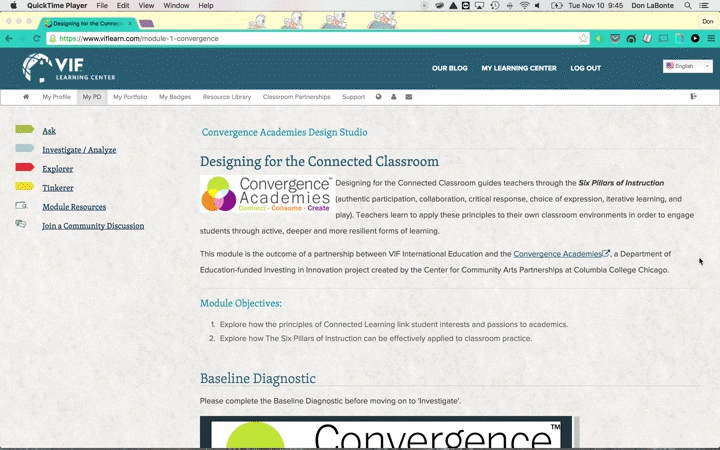The width and height of the screenshot is (720, 450).
Task: Open the My Portfolio tab
Action: pos(130,97)
